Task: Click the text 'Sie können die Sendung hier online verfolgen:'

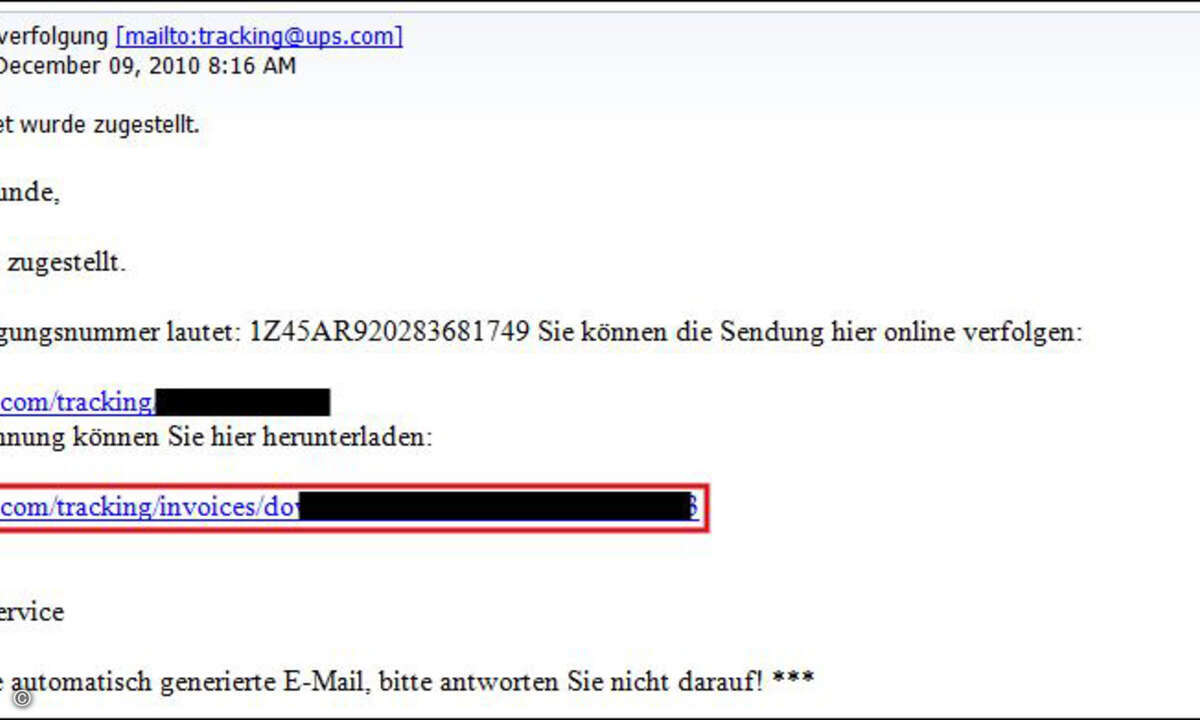Action: click(811, 333)
